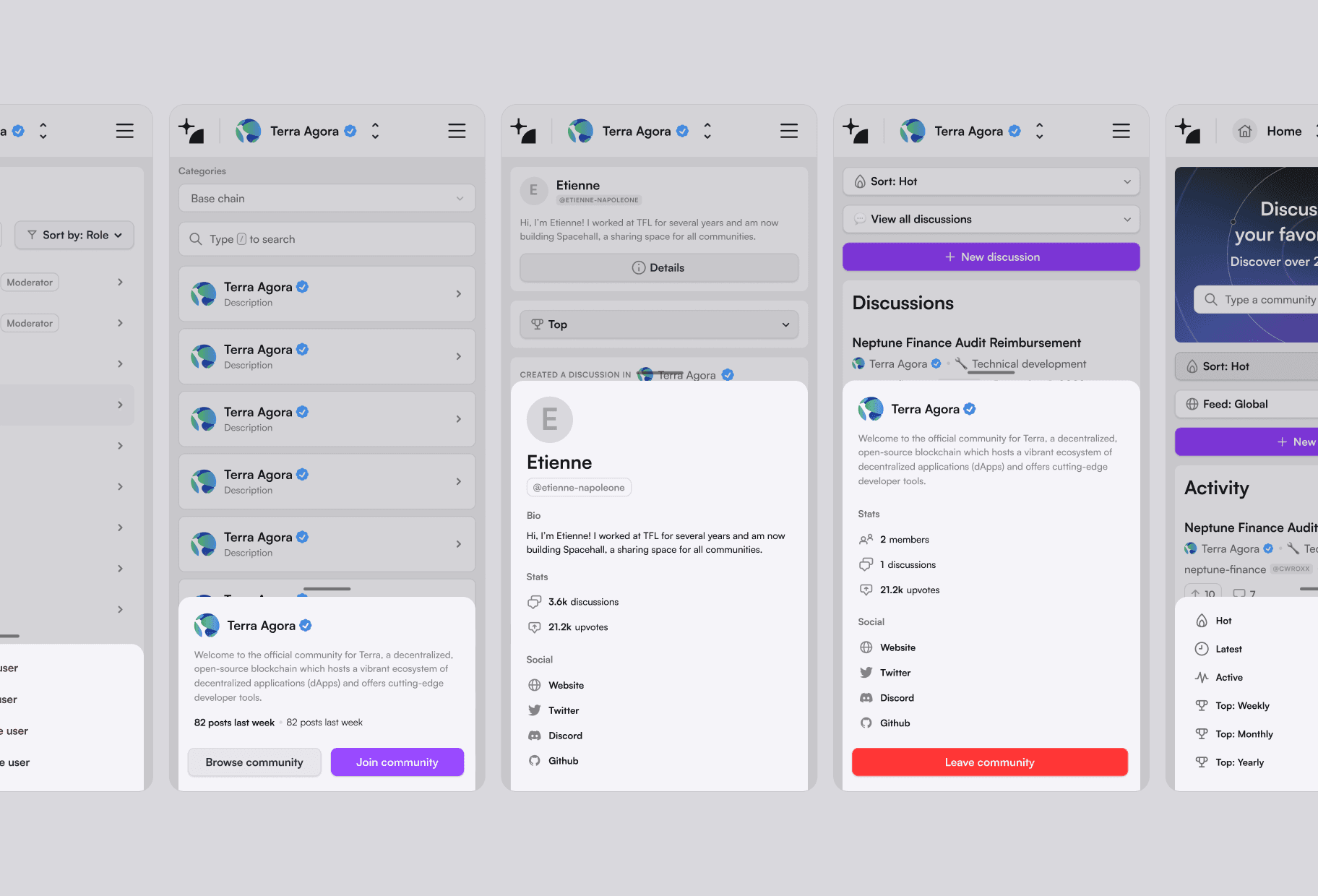Click the @etienne-napoleone handle tag
The image size is (1318, 896).
click(x=579, y=488)
